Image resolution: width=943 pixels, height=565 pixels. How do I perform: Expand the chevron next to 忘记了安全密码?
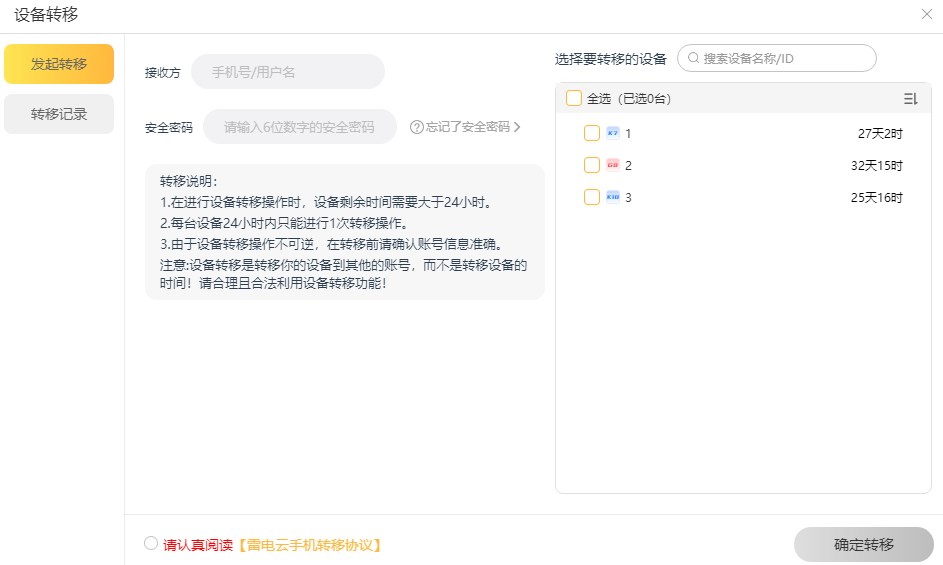(x=517, y=127)
